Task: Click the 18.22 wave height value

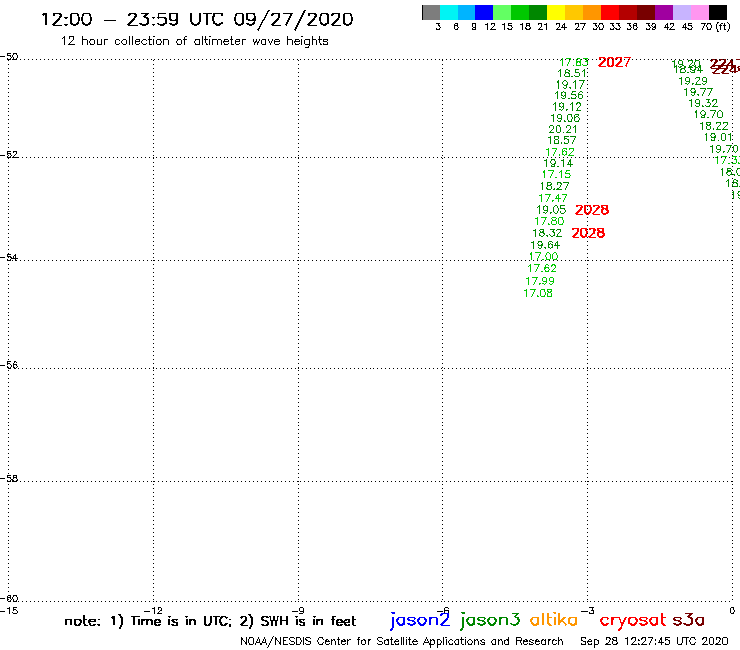Action: tap(714, 126)
